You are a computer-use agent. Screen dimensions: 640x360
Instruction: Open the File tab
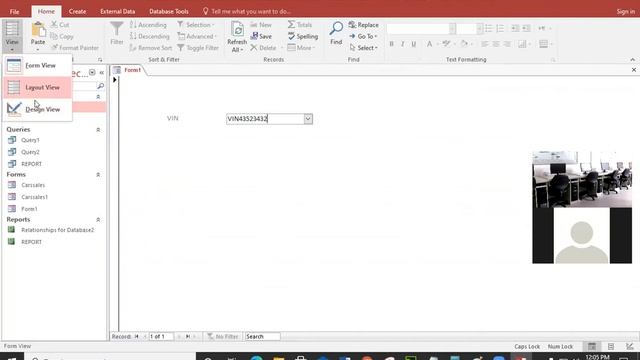pos(14,11)
